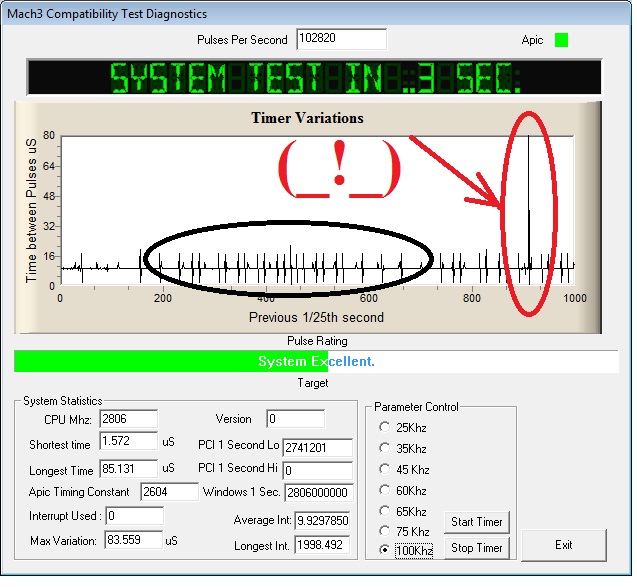637x587 pixels.
Task: Click the Exit button
Action: tap(563, 545)
